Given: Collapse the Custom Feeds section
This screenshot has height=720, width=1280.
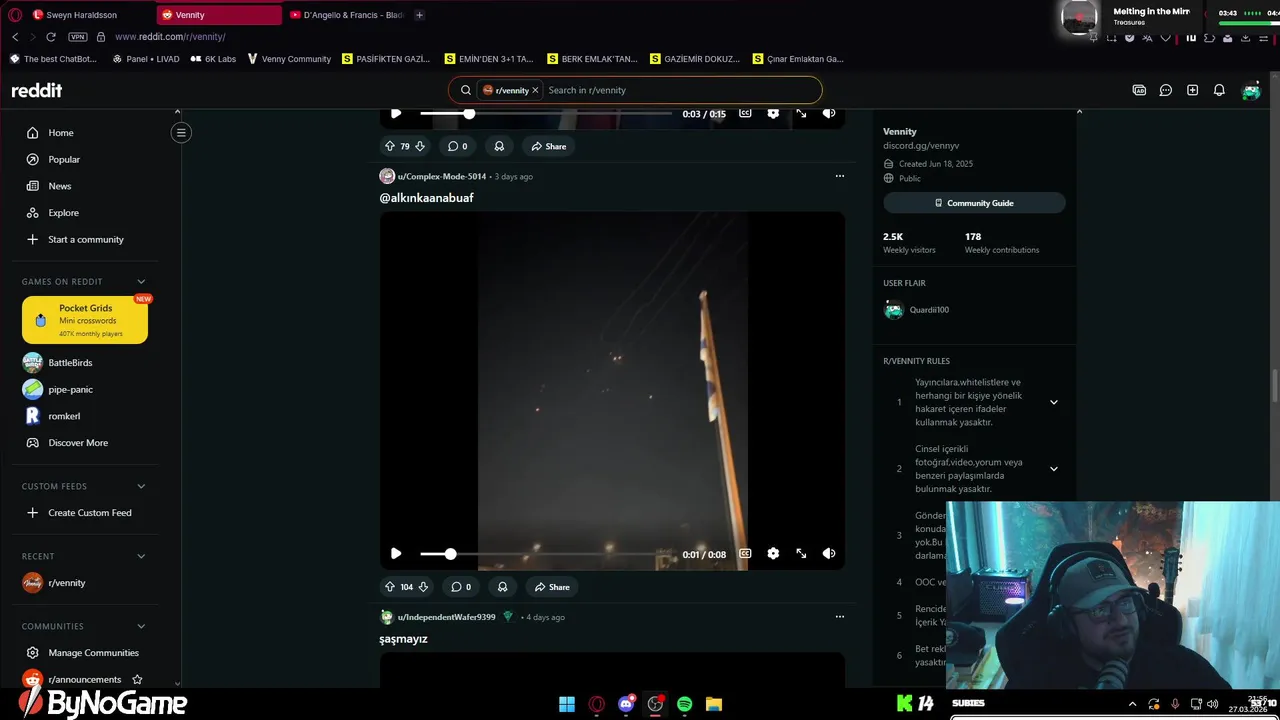Looking at the screenshot, I should (141, 486).
